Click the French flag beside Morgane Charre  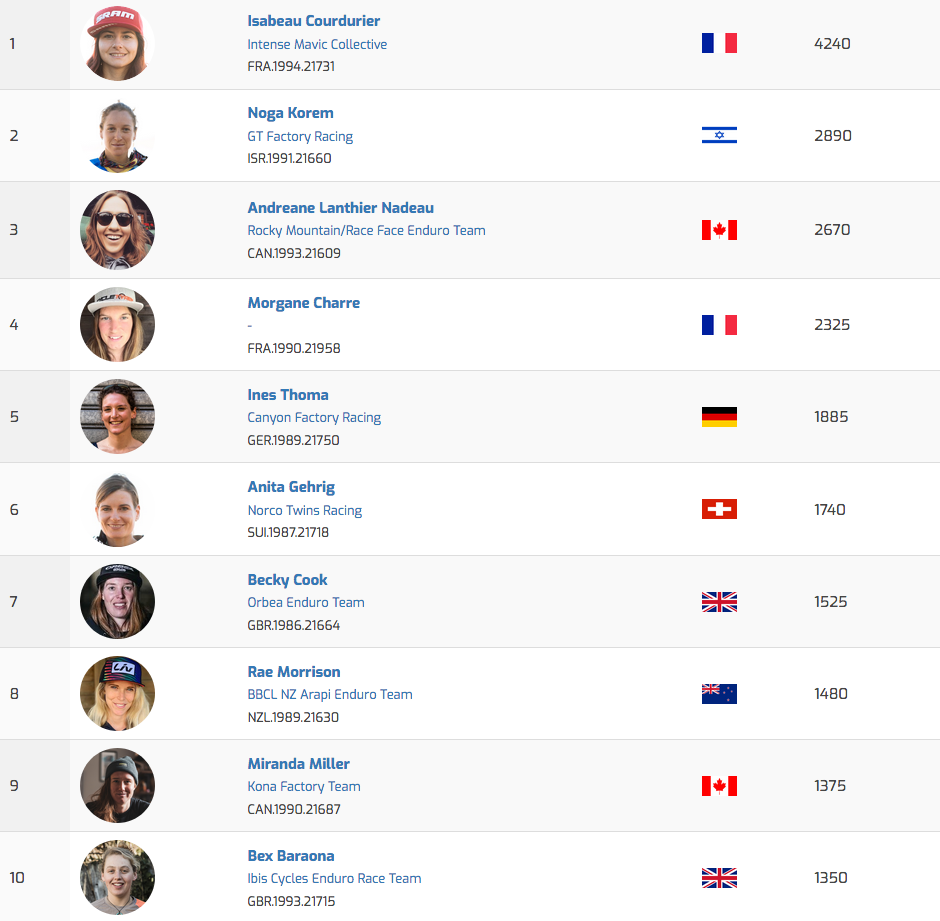(719, 324)
